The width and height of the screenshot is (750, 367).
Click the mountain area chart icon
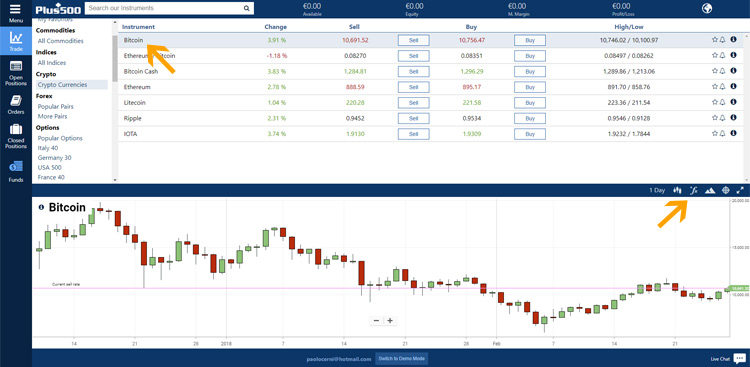point(710,190)
